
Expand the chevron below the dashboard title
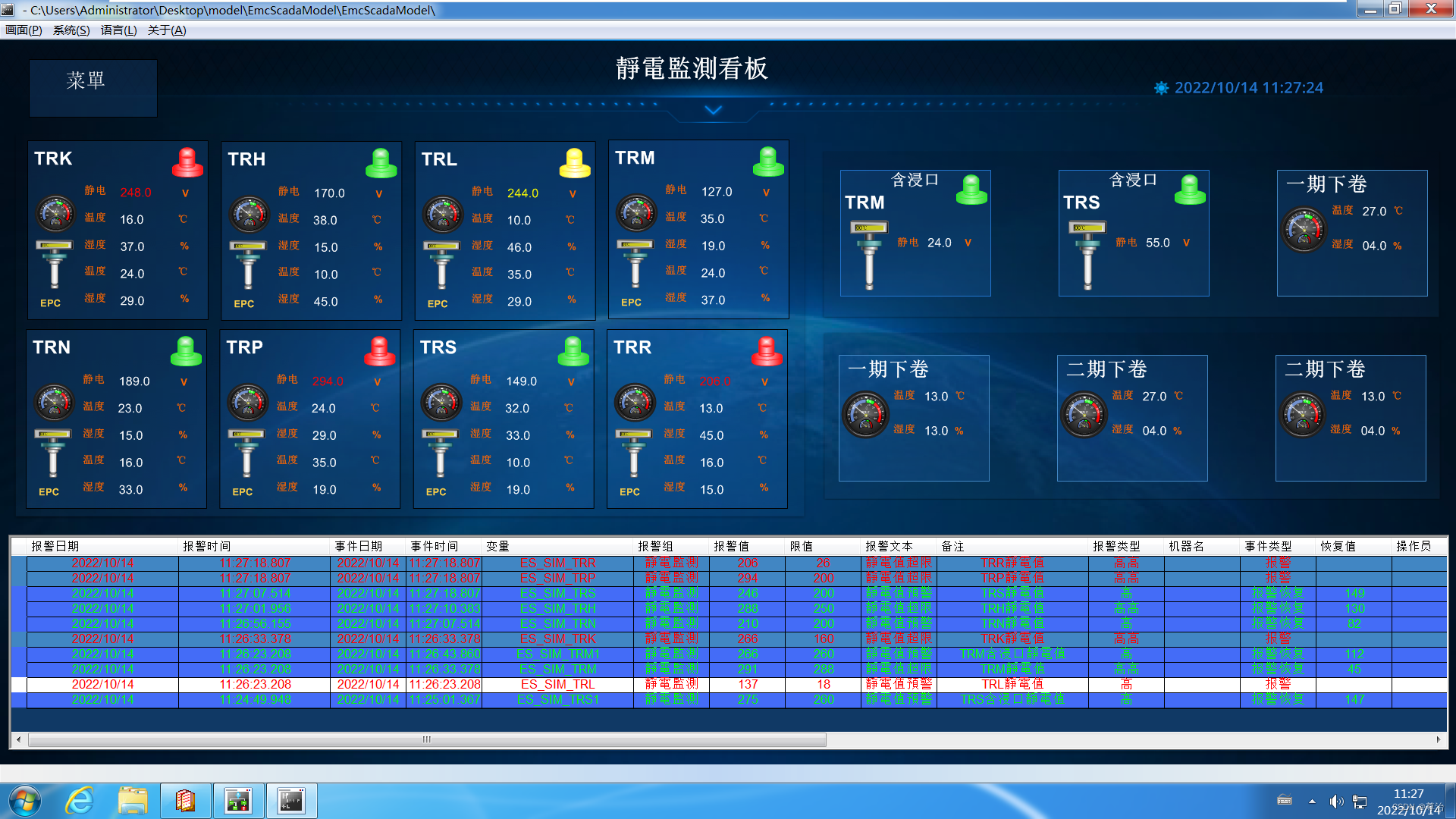tap(713, 111)
